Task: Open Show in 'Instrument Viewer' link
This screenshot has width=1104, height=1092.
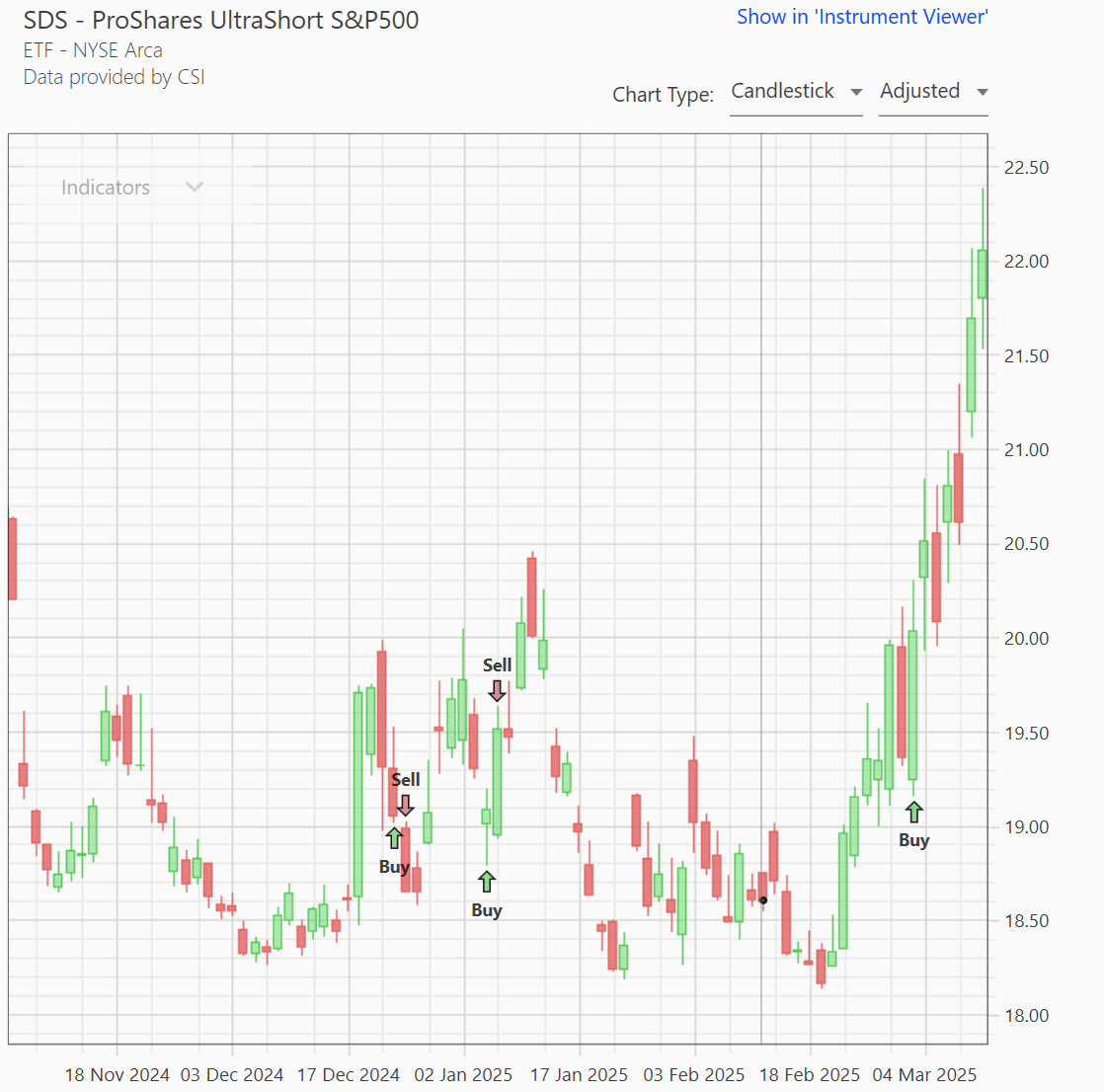Action: click(x=861, y=17)
